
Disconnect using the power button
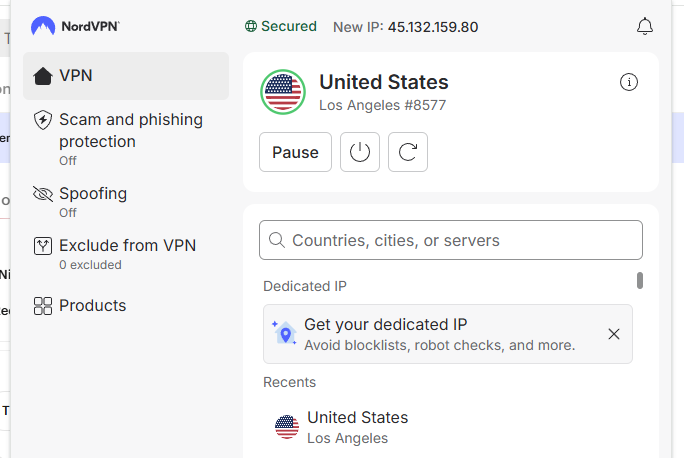pyautogui.click(x=360, y=152)
